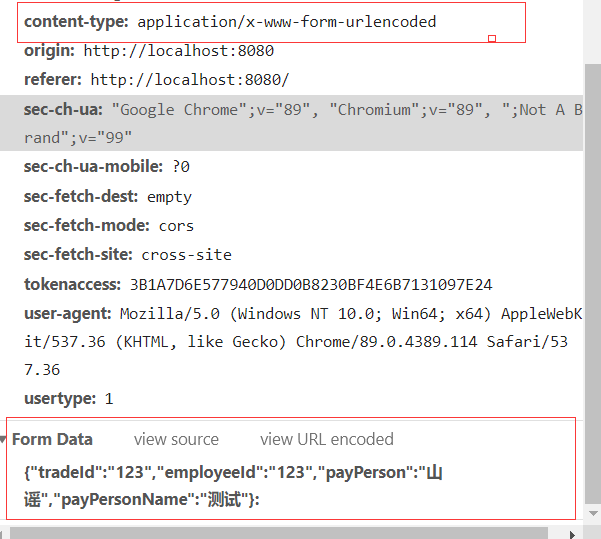The height and width of the screenshot is (539, 601).
Task: Select the sec-ch-ua-mobile header row
Action: click(x=107, y=167)
